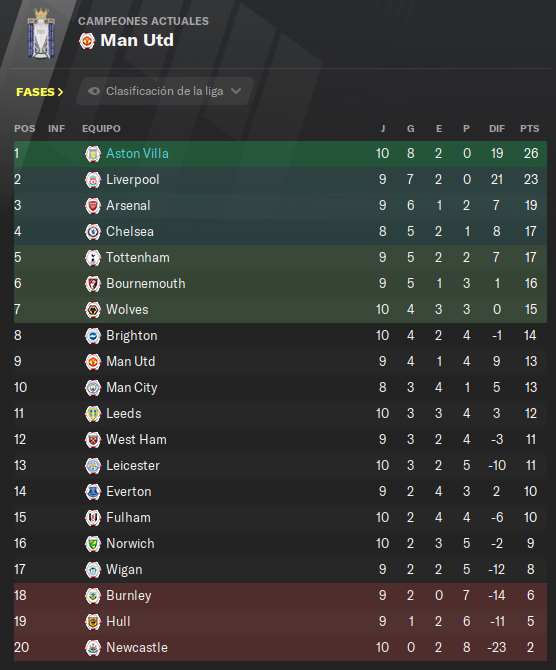Open the Man City team link
Image resolution: width=556 pixels, height=670 pixels.
[x=132, y=388]
